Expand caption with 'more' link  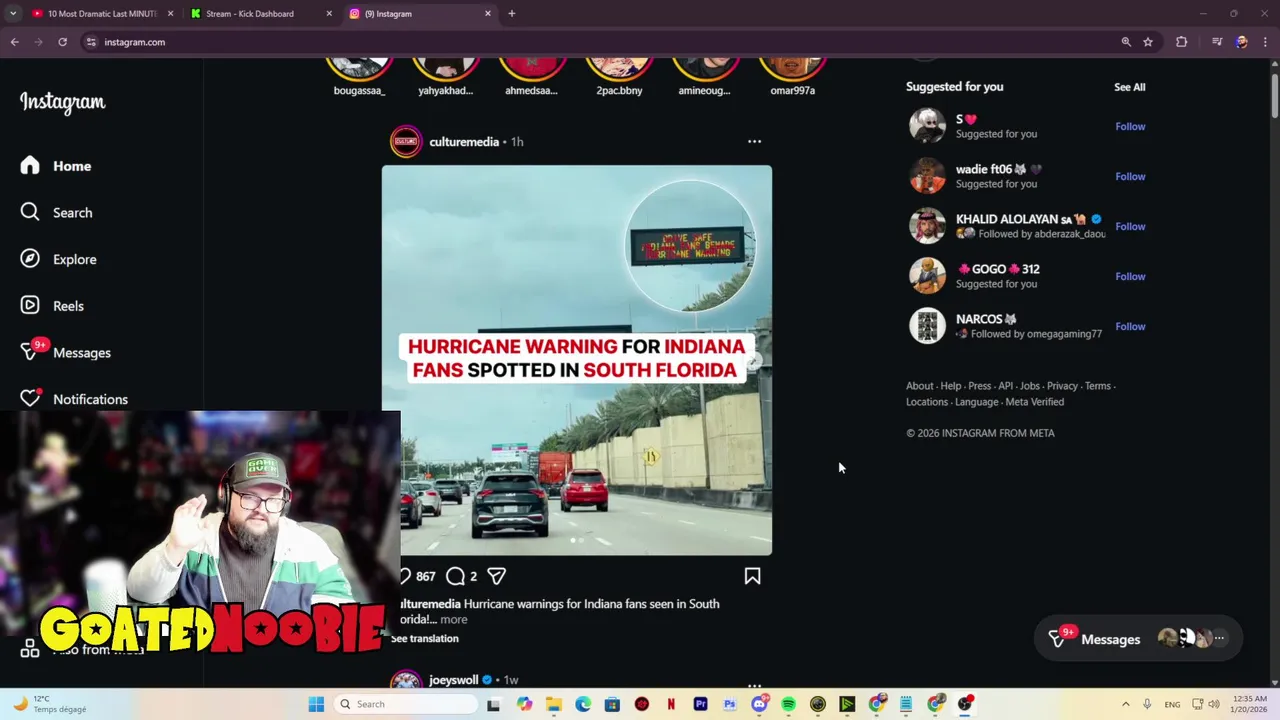pos(454,619)
